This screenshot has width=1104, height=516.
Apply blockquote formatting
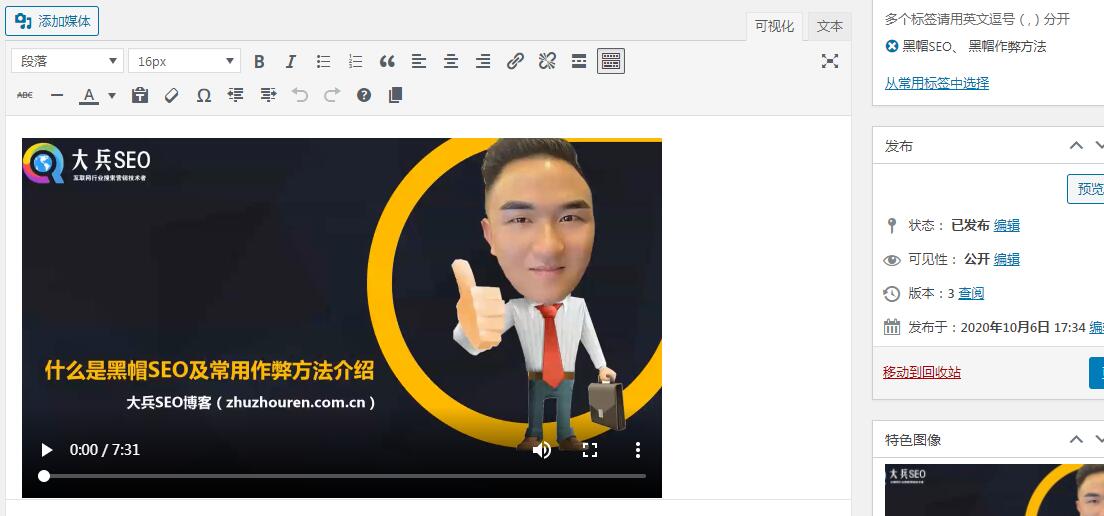(x=387, y=61)
